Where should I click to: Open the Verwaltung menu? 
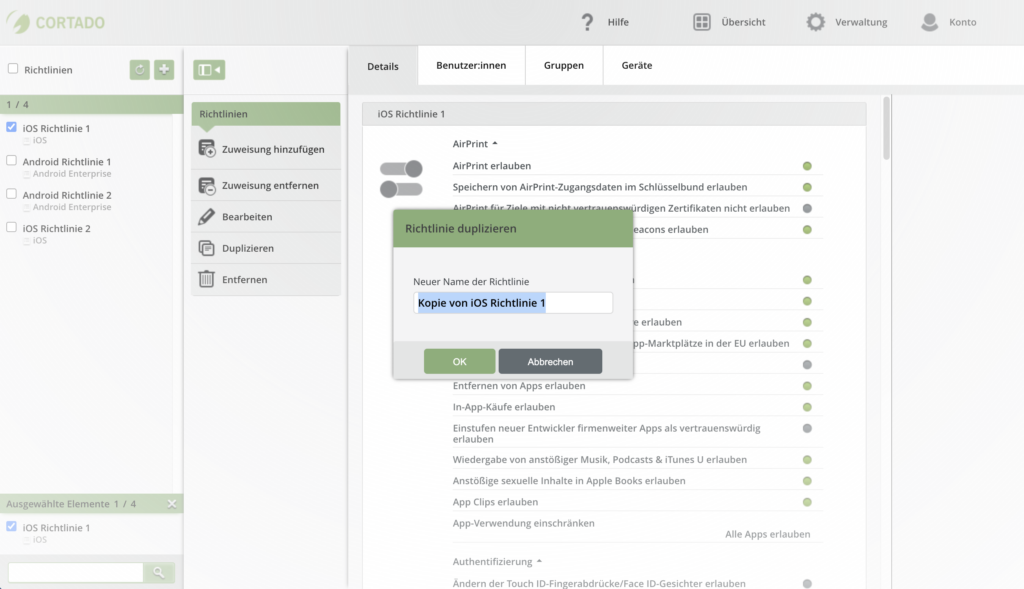[861, 22]
